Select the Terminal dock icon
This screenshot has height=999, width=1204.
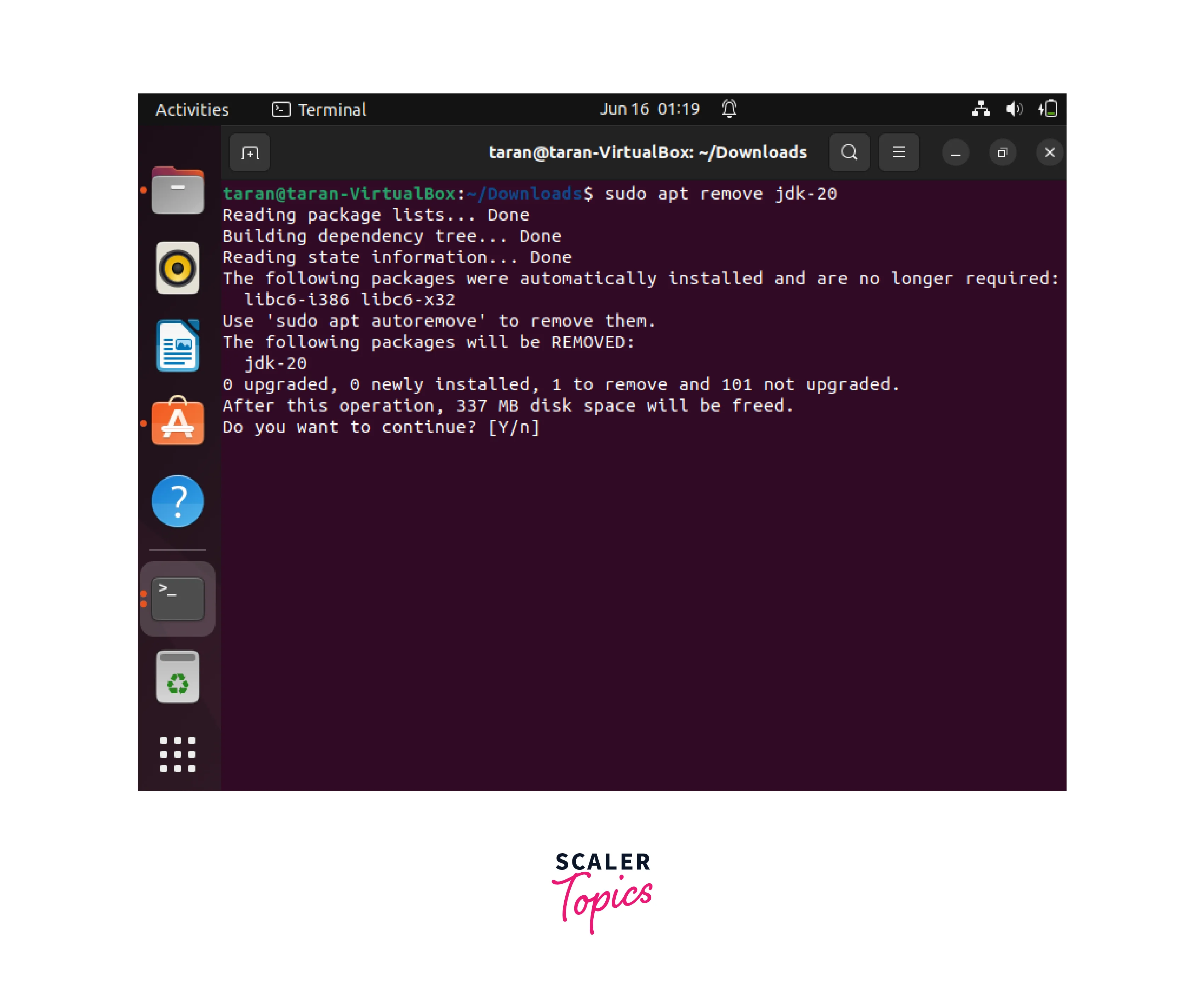(178, 598)
